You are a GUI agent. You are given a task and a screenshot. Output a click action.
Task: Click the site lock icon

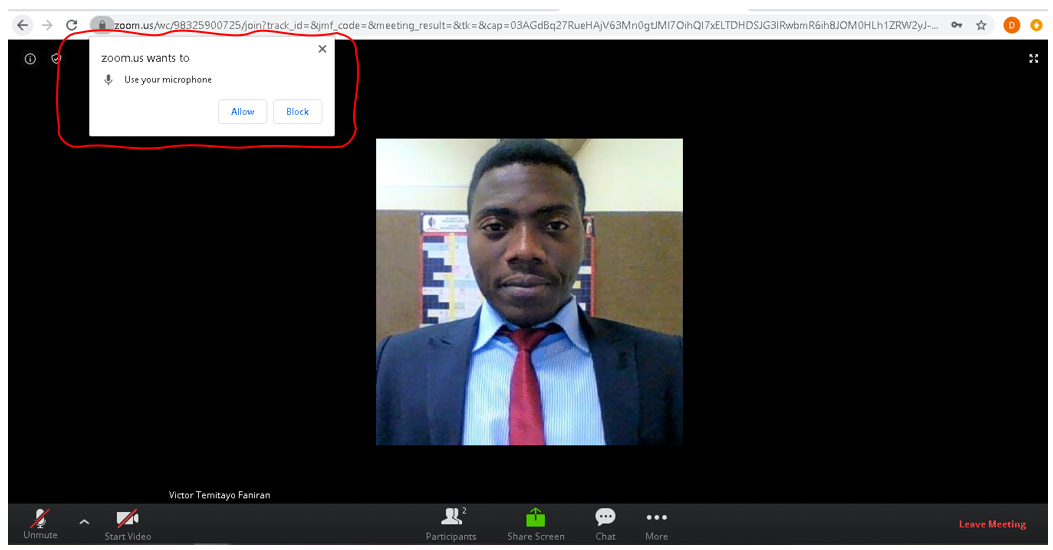click(101, 25)
